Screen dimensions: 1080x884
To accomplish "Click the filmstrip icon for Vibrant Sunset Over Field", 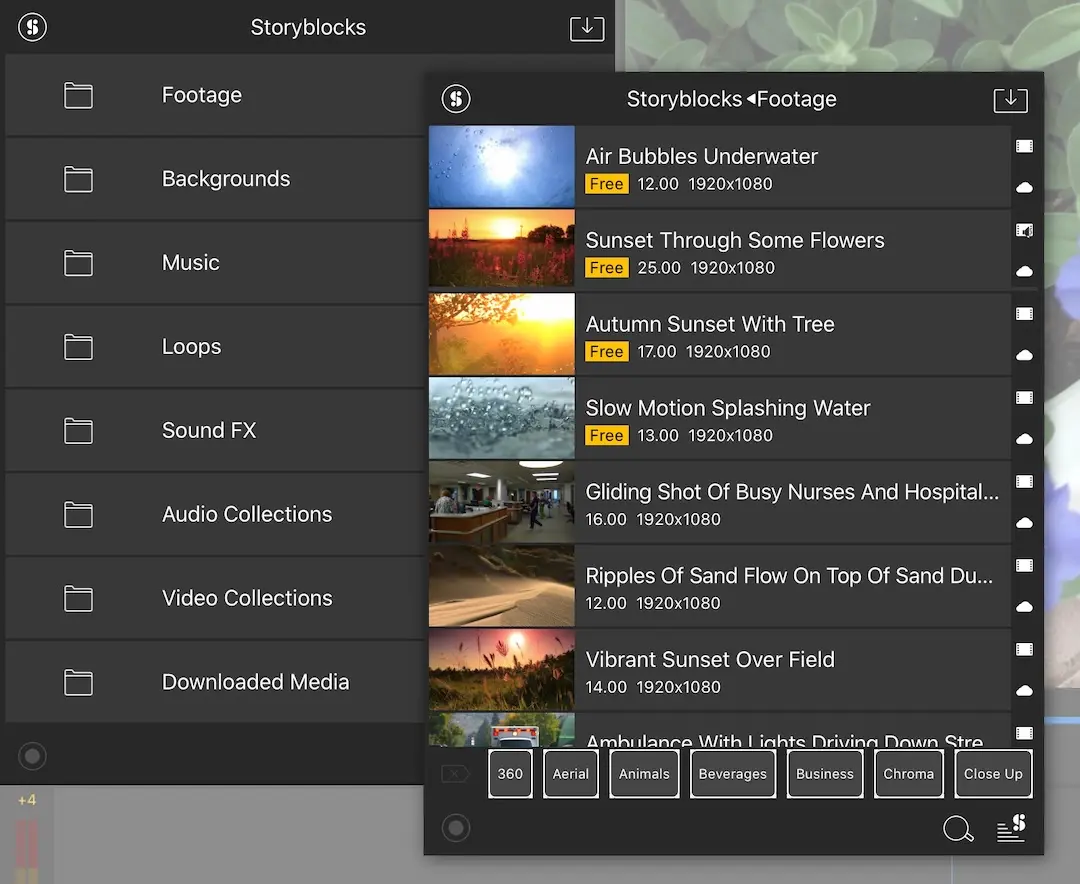I will coord(1024,649).
